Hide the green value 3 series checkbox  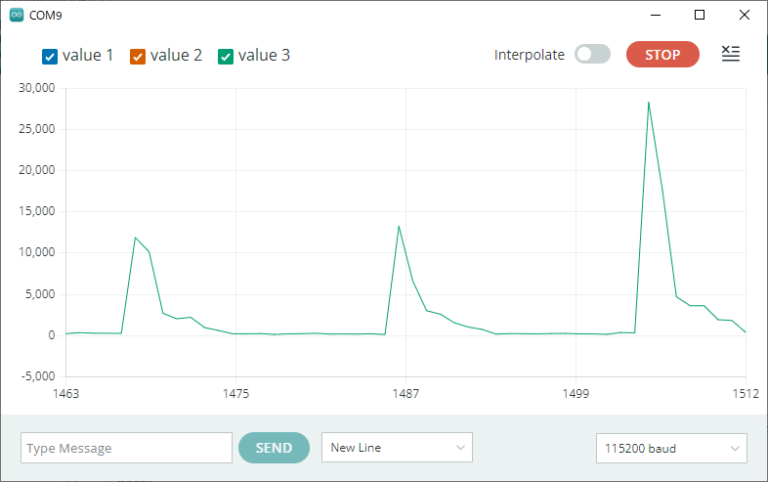(226, 56)
